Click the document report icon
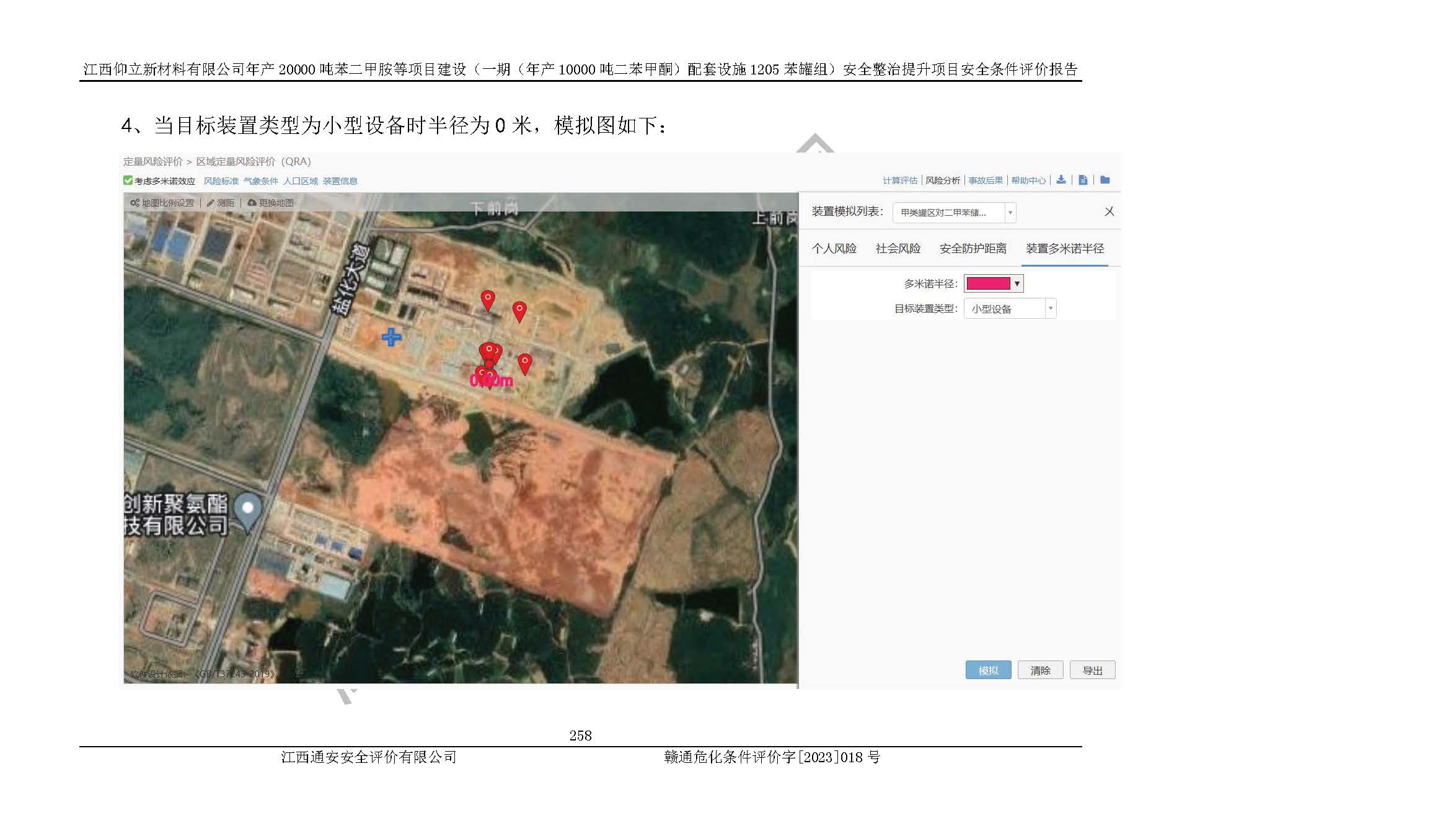The height and width of the screenshot is (836, 1456). coord(1082,180)
